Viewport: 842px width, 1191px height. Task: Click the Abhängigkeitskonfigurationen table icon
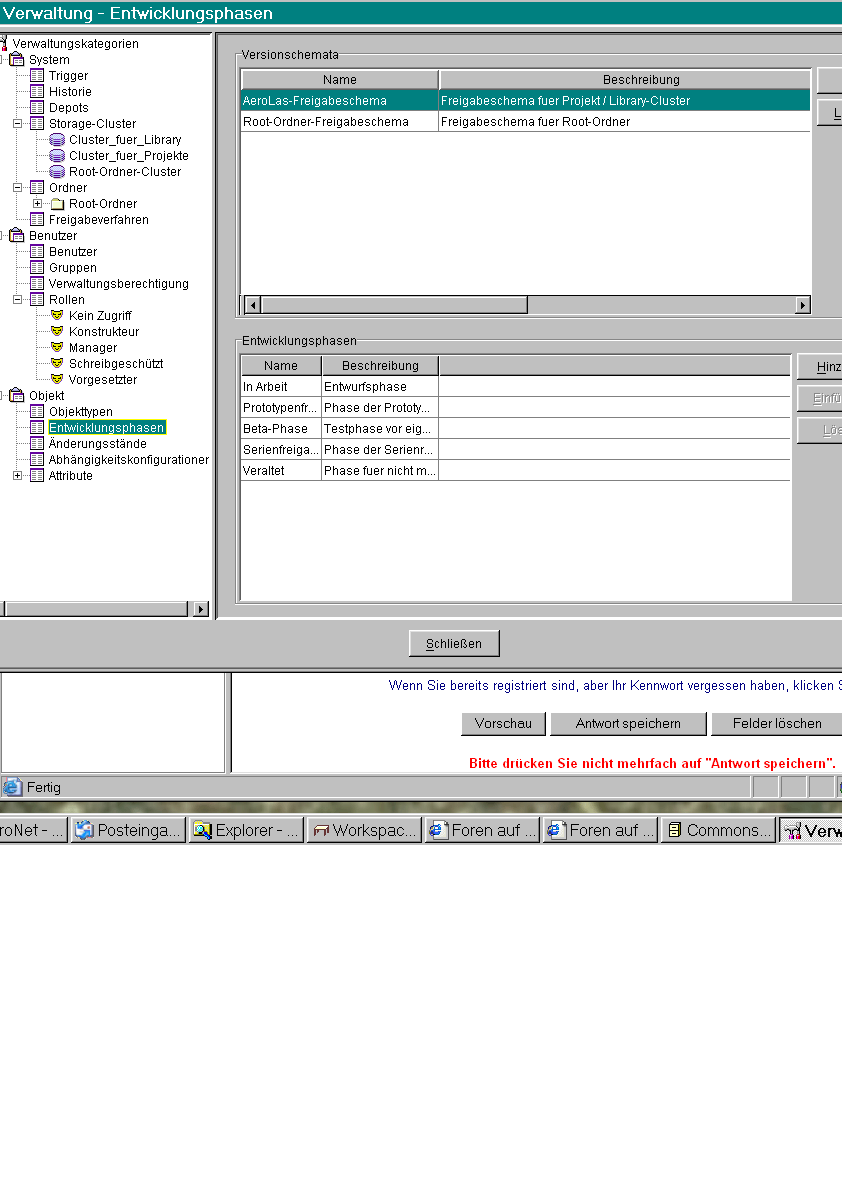pyautogui.click(x=36, y=459)
